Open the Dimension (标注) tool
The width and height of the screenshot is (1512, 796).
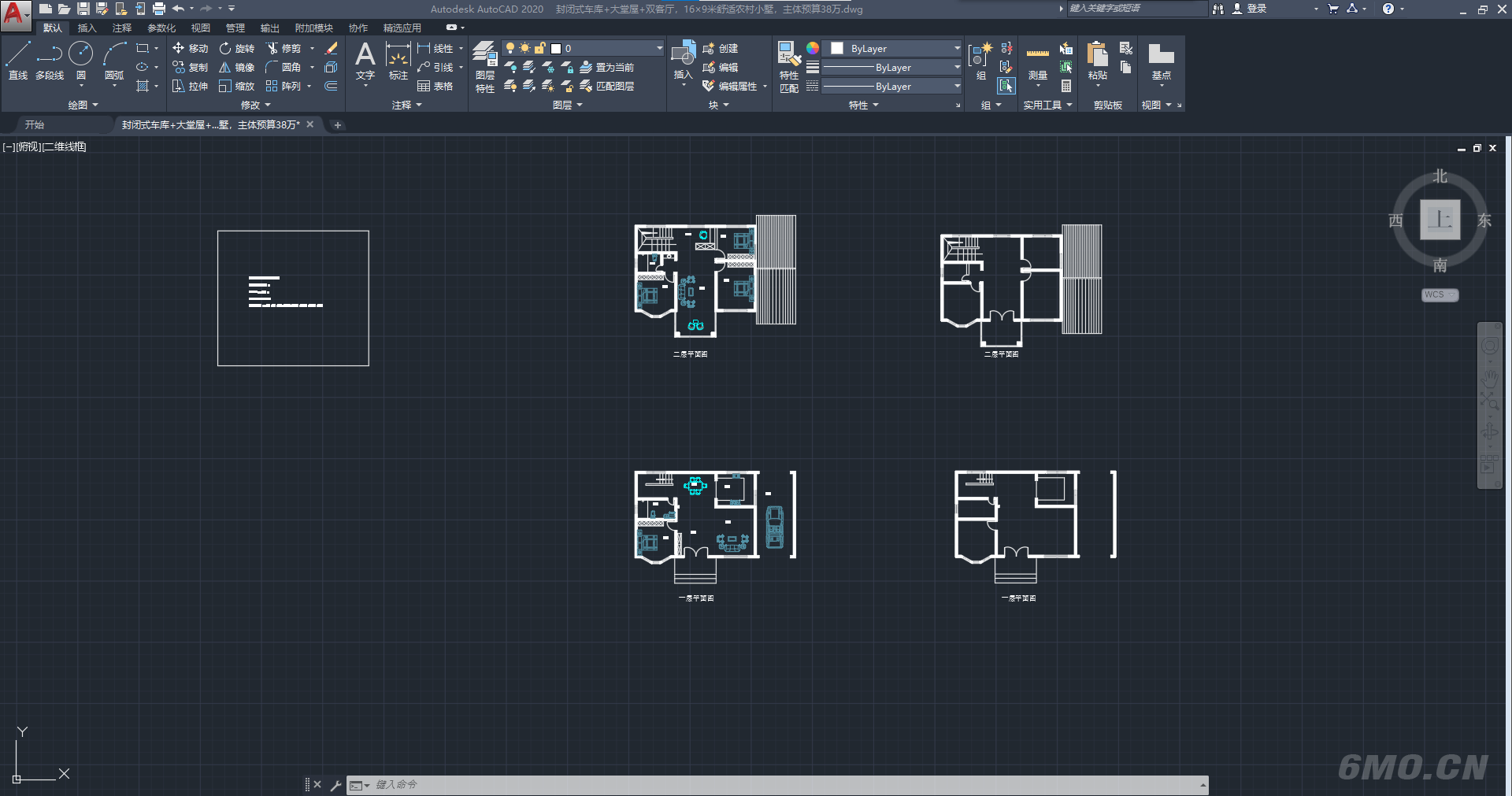398,61
